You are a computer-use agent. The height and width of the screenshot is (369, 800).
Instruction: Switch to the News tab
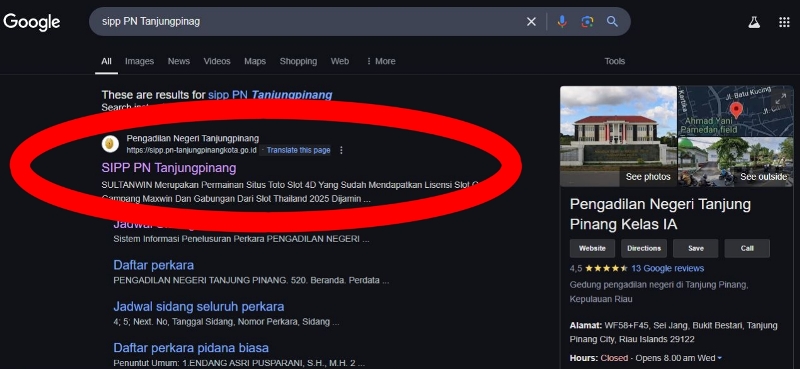coord(179,61)
